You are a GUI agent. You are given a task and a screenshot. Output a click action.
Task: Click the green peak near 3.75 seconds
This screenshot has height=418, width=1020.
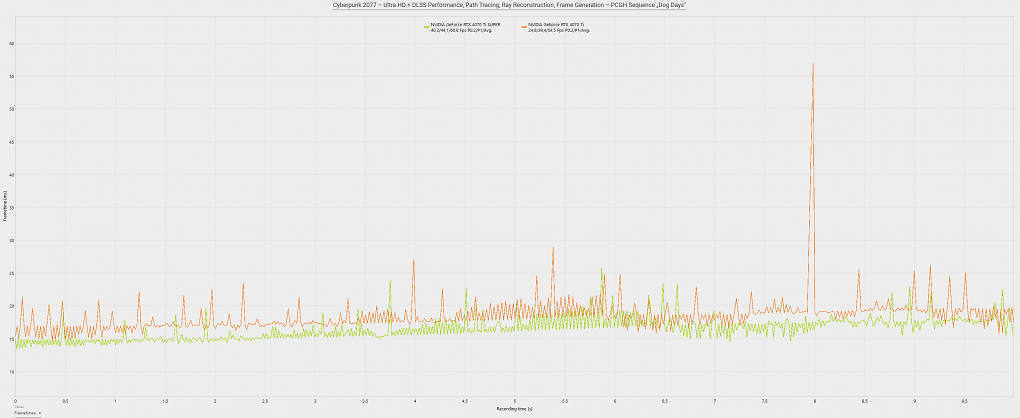pyautogui.click(x=390, y=281)
